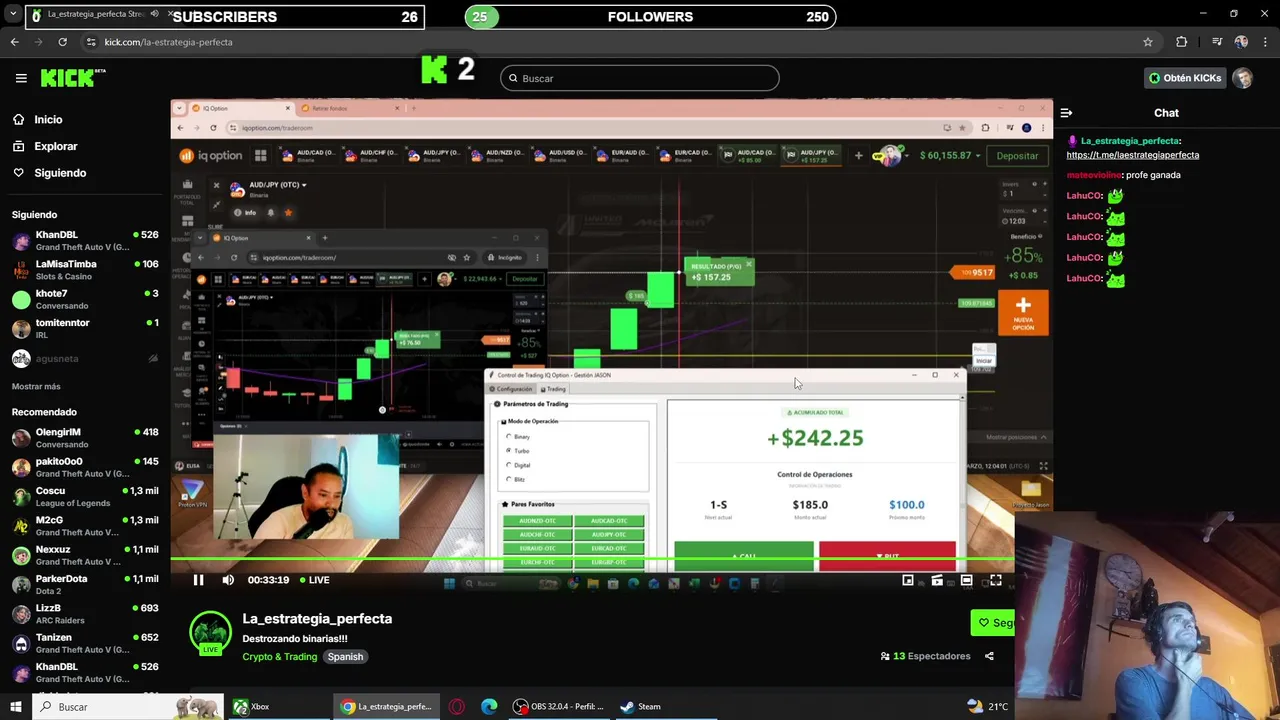
Task: Open LaMisaTimba's channel from sidebar
Action: pos(84,270)
